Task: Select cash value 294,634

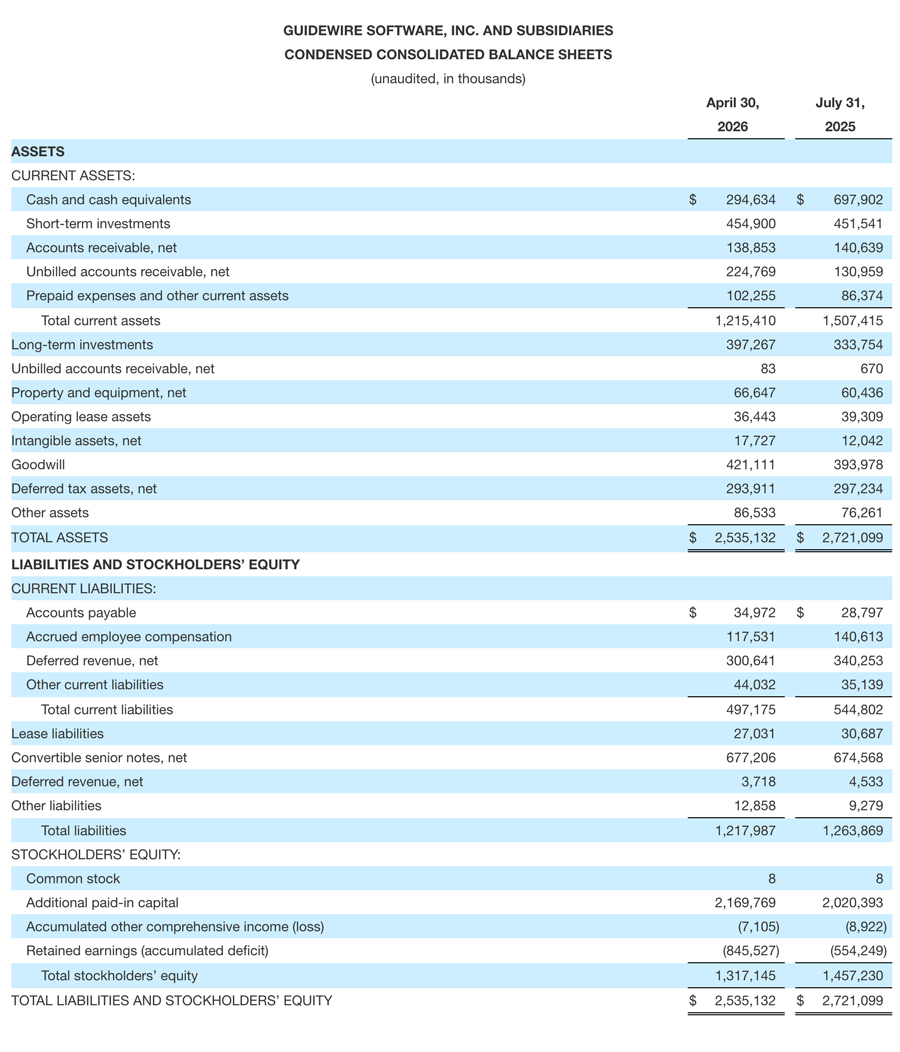Action: [750, 200]
